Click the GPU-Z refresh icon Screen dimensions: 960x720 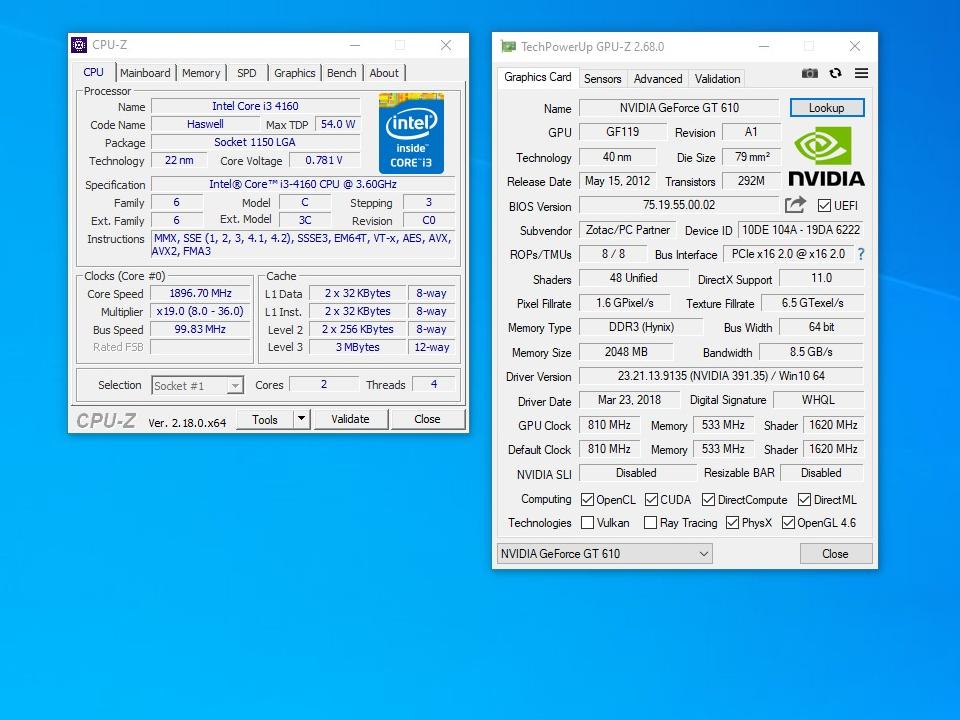tap(835, 74)
